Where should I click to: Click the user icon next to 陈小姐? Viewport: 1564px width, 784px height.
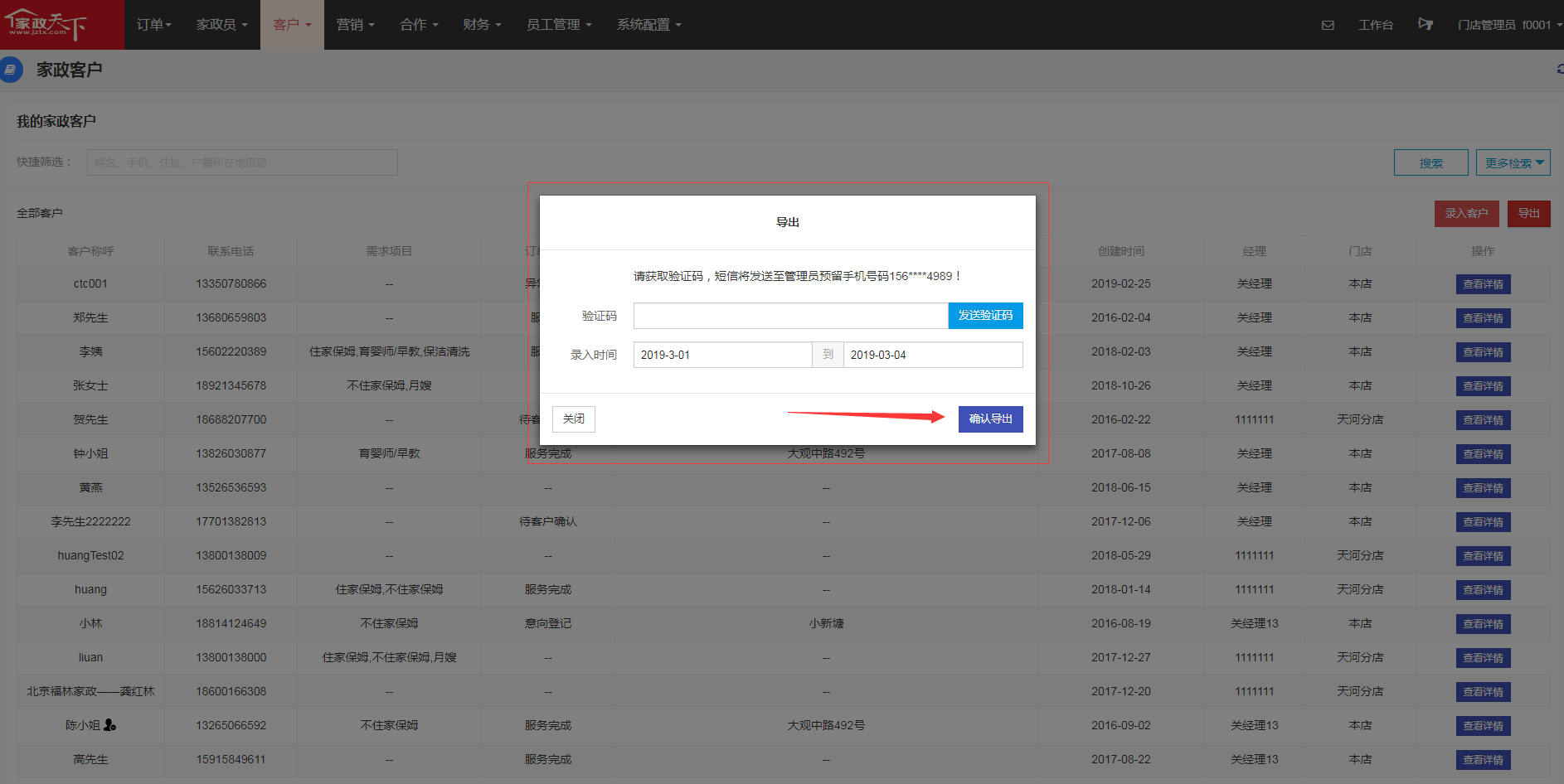(109, 725)
